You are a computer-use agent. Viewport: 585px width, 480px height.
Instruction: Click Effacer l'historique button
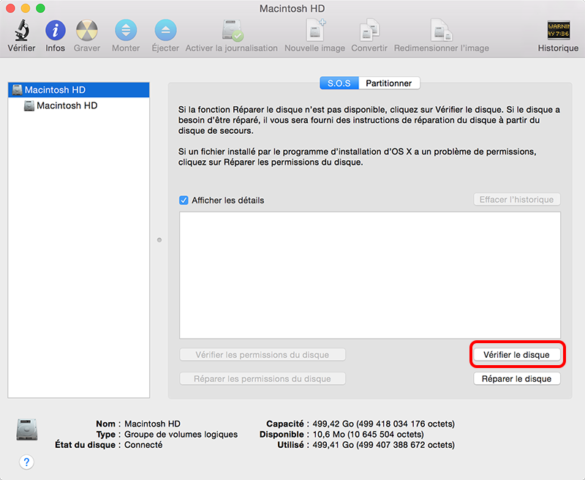(517, 200)
